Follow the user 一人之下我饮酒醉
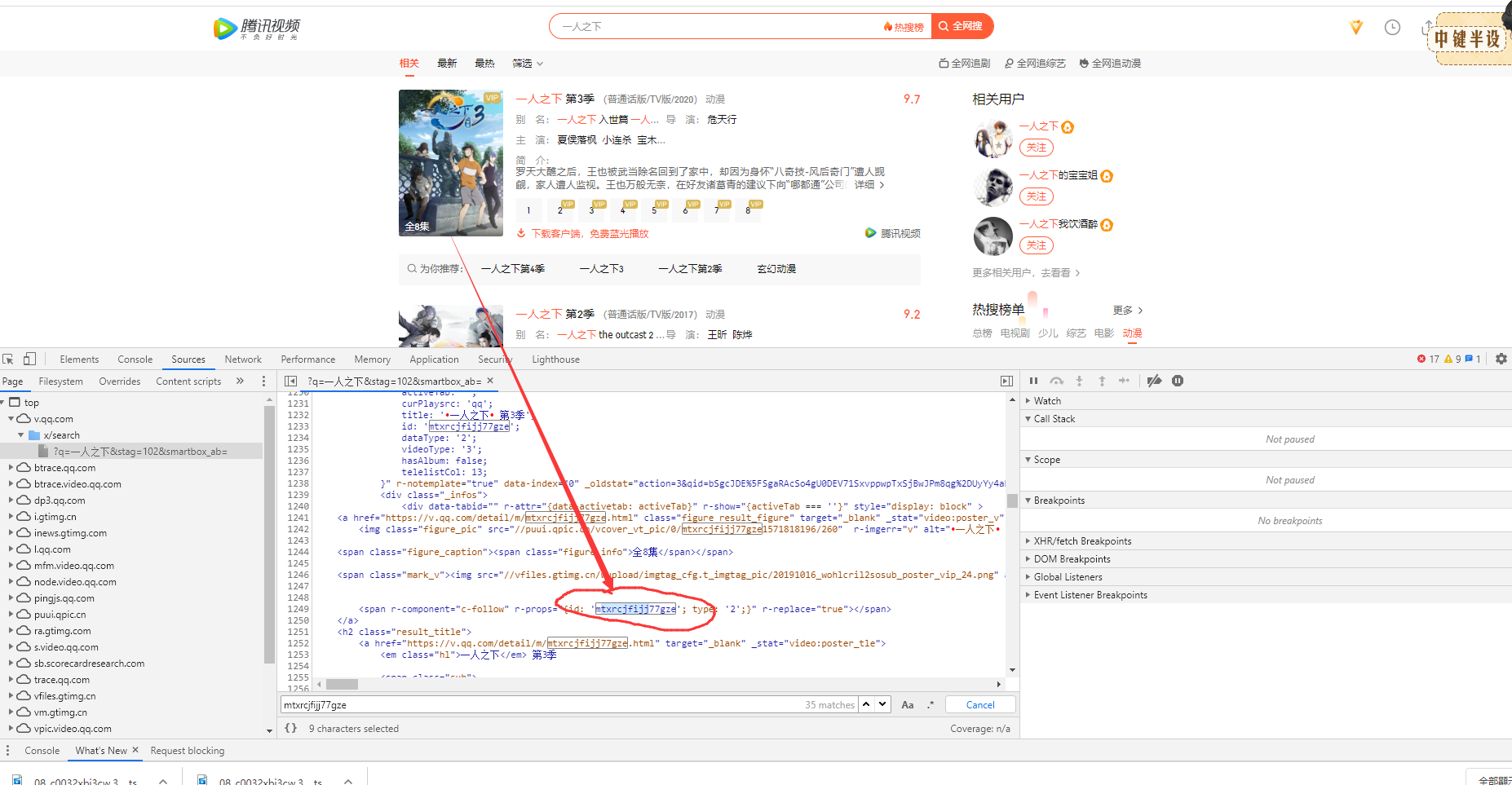 click(x=1036, y=245)
